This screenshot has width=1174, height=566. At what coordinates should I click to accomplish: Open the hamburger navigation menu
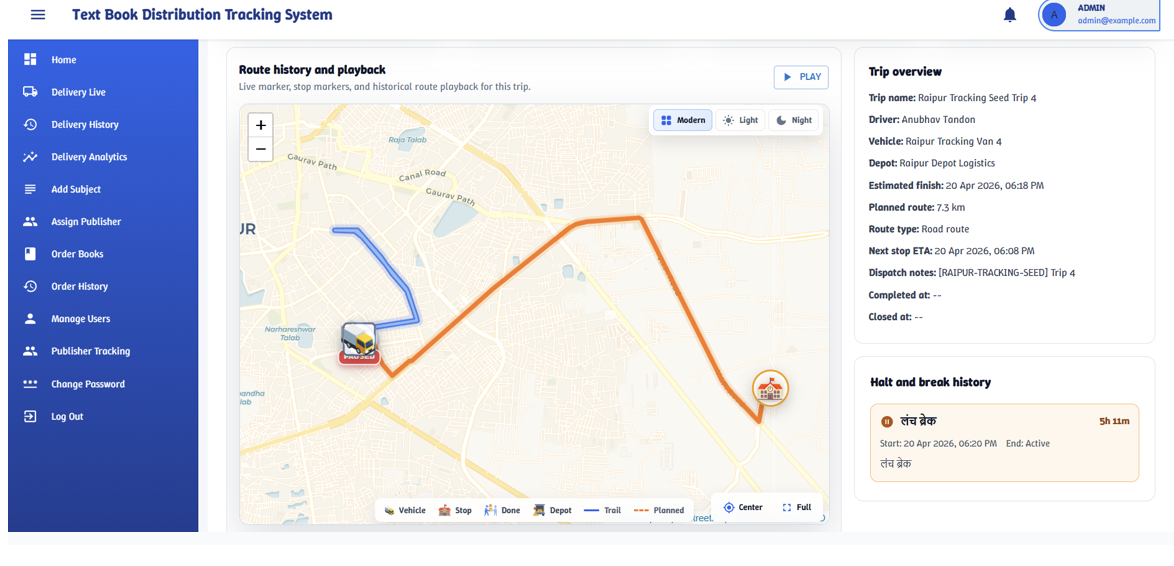tap(37, 15)
